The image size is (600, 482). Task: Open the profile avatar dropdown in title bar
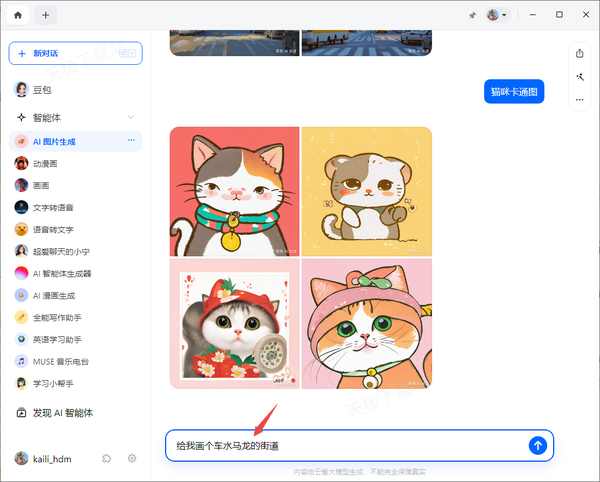pyautogui.click(x=497, y=15)
